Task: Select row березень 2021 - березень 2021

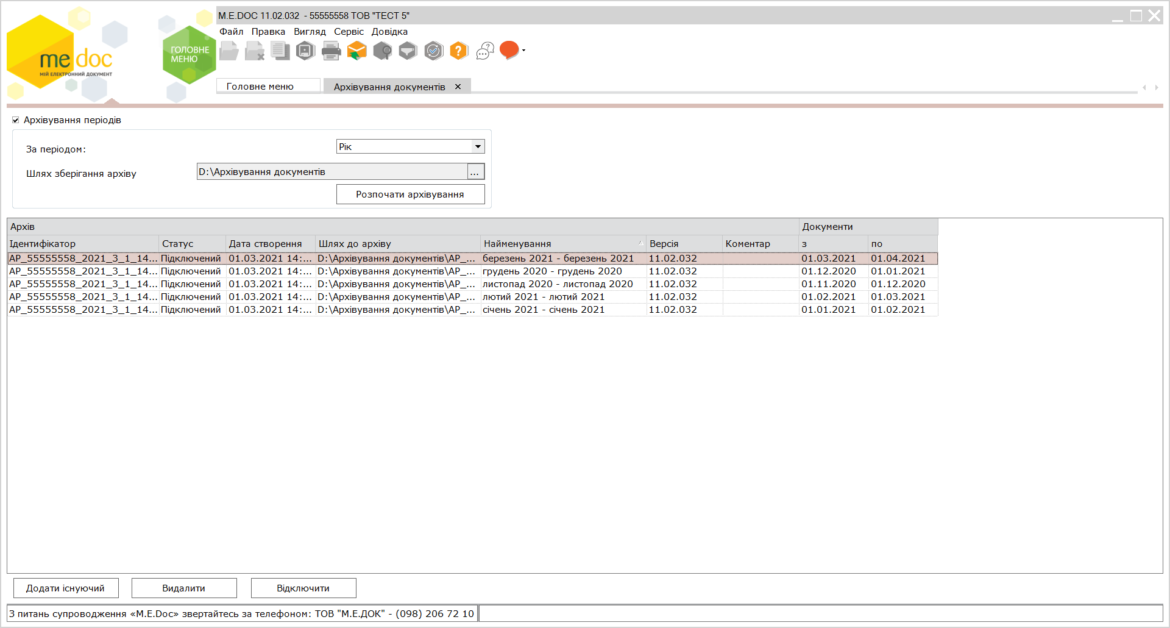Action: tap(472, 258)
